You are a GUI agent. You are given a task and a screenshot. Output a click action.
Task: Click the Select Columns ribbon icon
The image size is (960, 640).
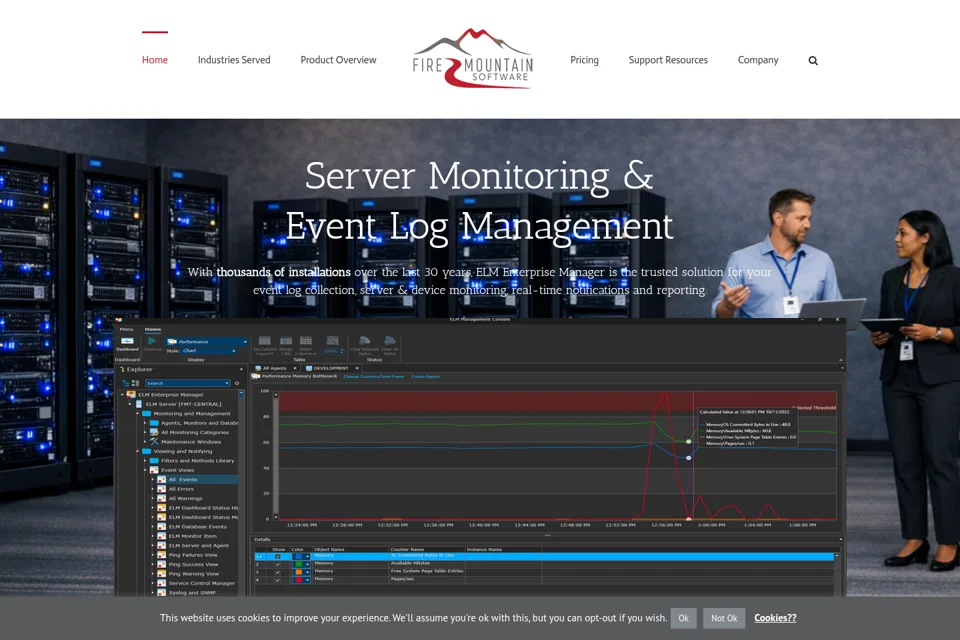point(306,341)
